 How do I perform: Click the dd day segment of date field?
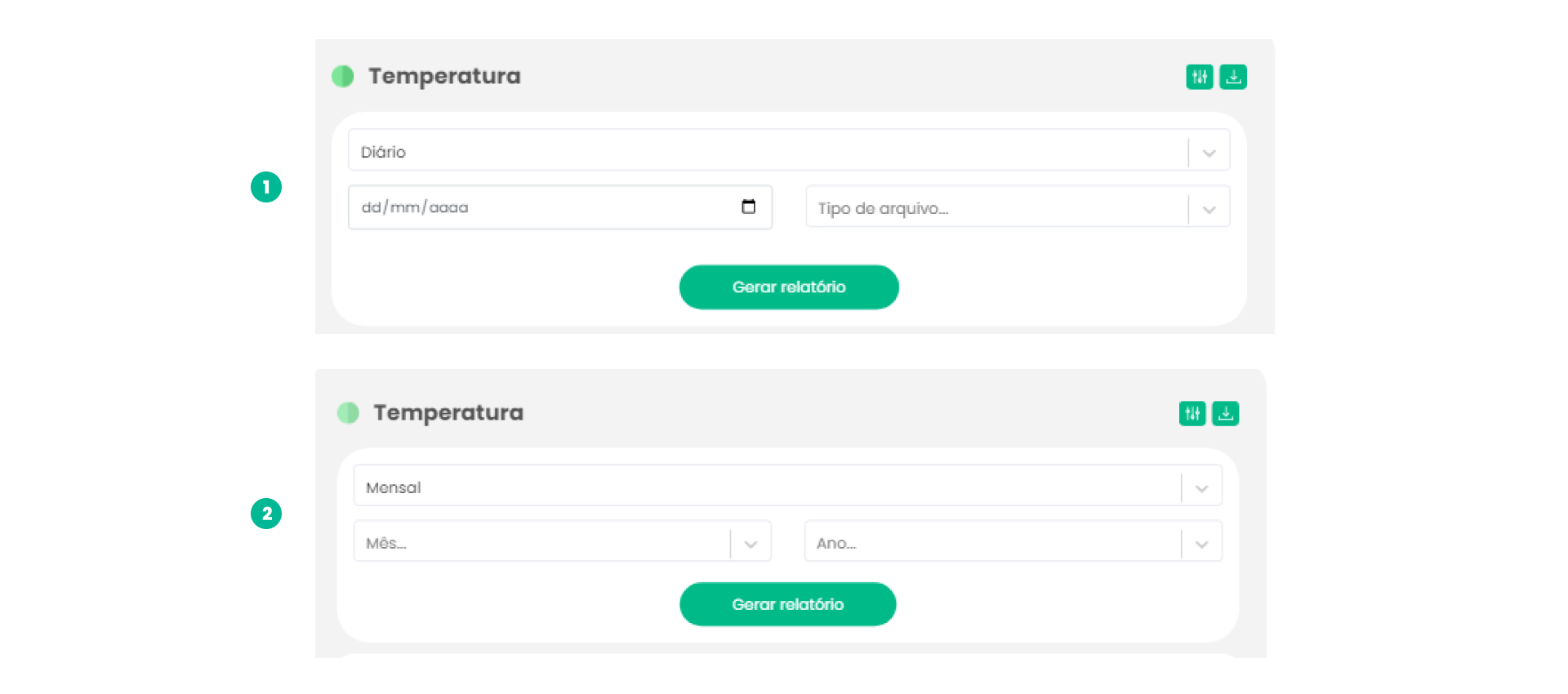[371, 207]
